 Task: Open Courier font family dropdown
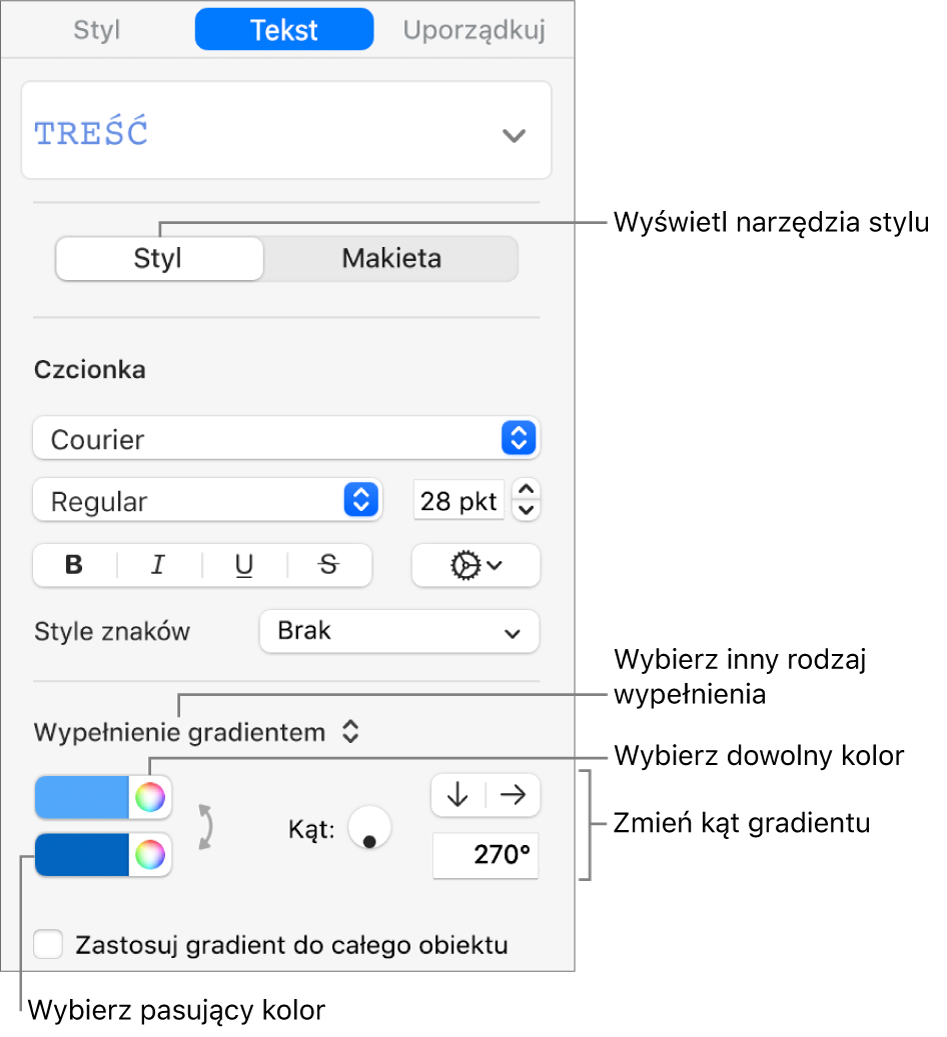[286, 438]
